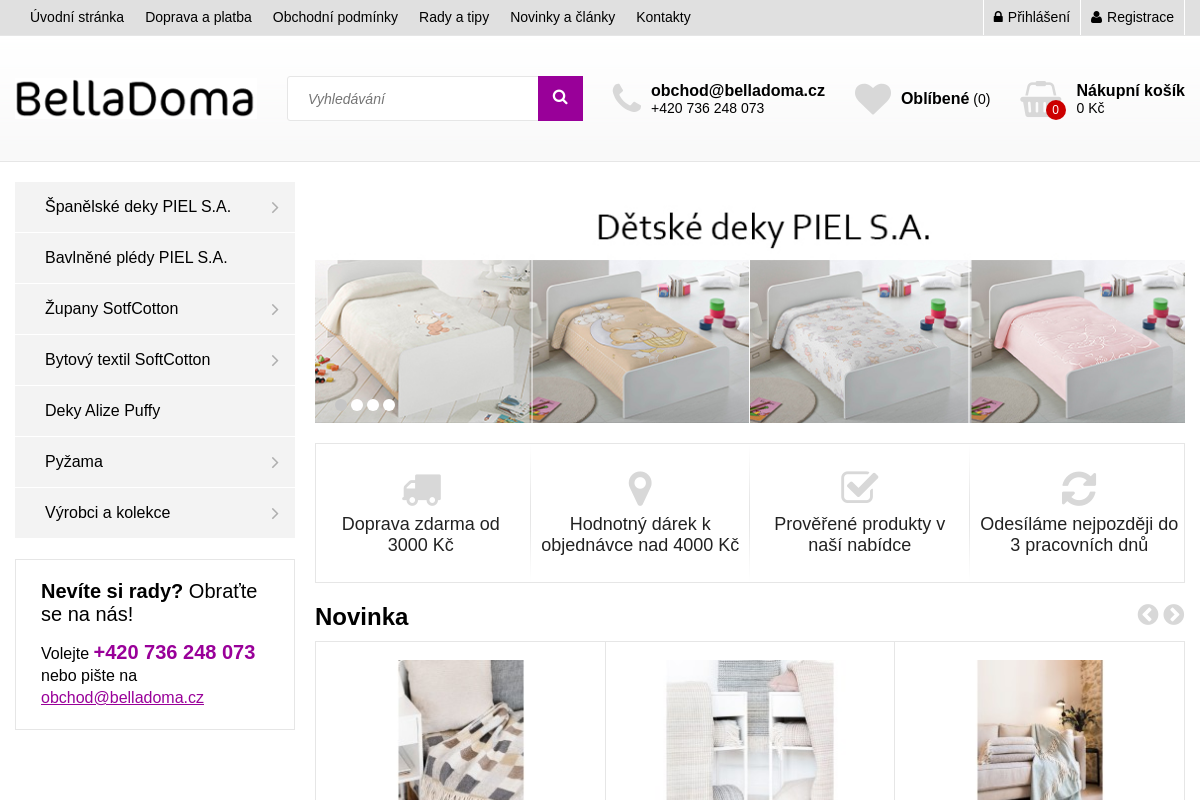This screenshot has height=800, width=1200.
Task: Open the Kontakty menu item
Action: pos(663,17)
